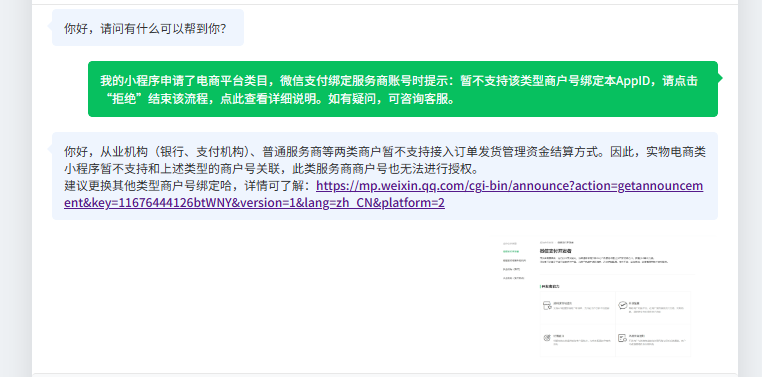This screenshot has height=377, width=762.
Task: Click the green user message bubble
Action: point(403,89)
